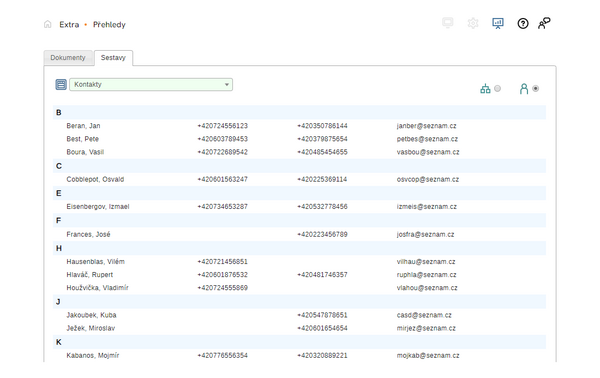The image size is (600, 378).
Task: Select contact Kabanos, Mojmír
Action: [93, 355]
